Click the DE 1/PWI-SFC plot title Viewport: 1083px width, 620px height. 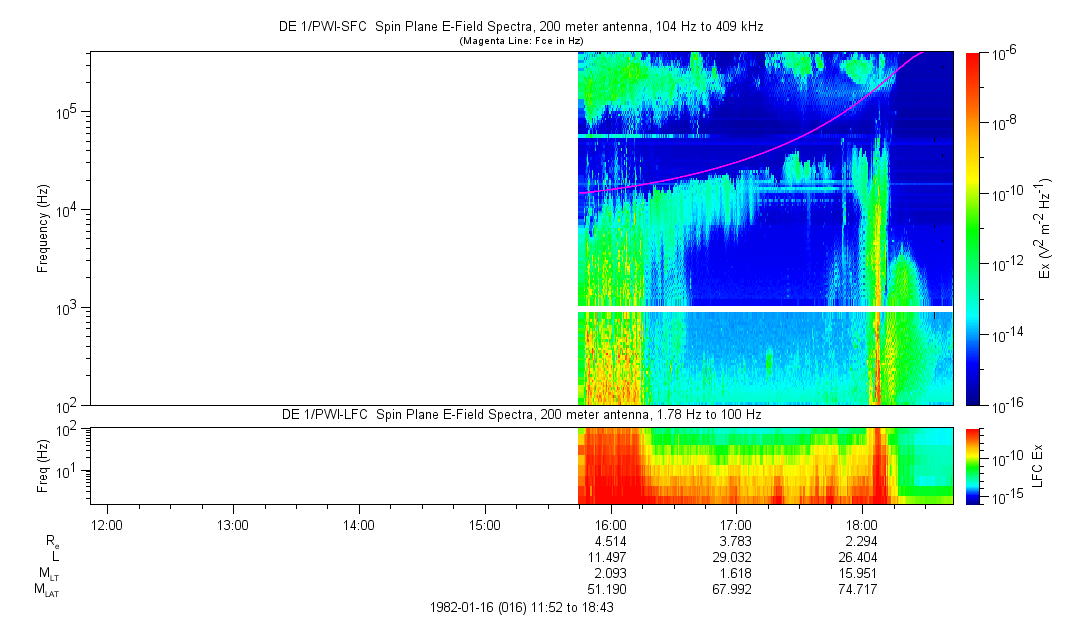tap(520, 27)
